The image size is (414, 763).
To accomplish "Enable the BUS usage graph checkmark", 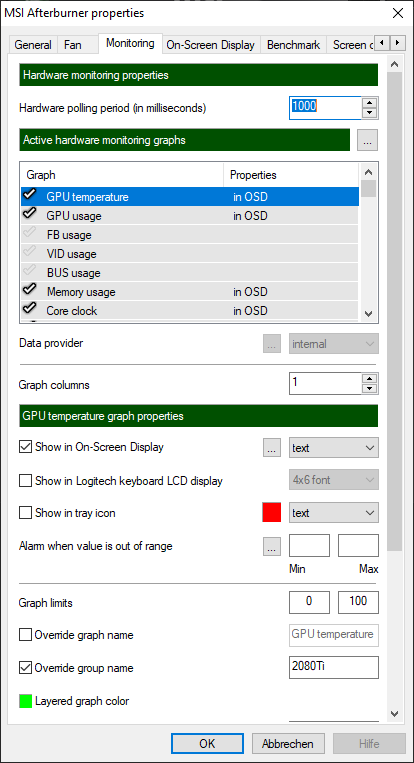I will tap(30, 272).
